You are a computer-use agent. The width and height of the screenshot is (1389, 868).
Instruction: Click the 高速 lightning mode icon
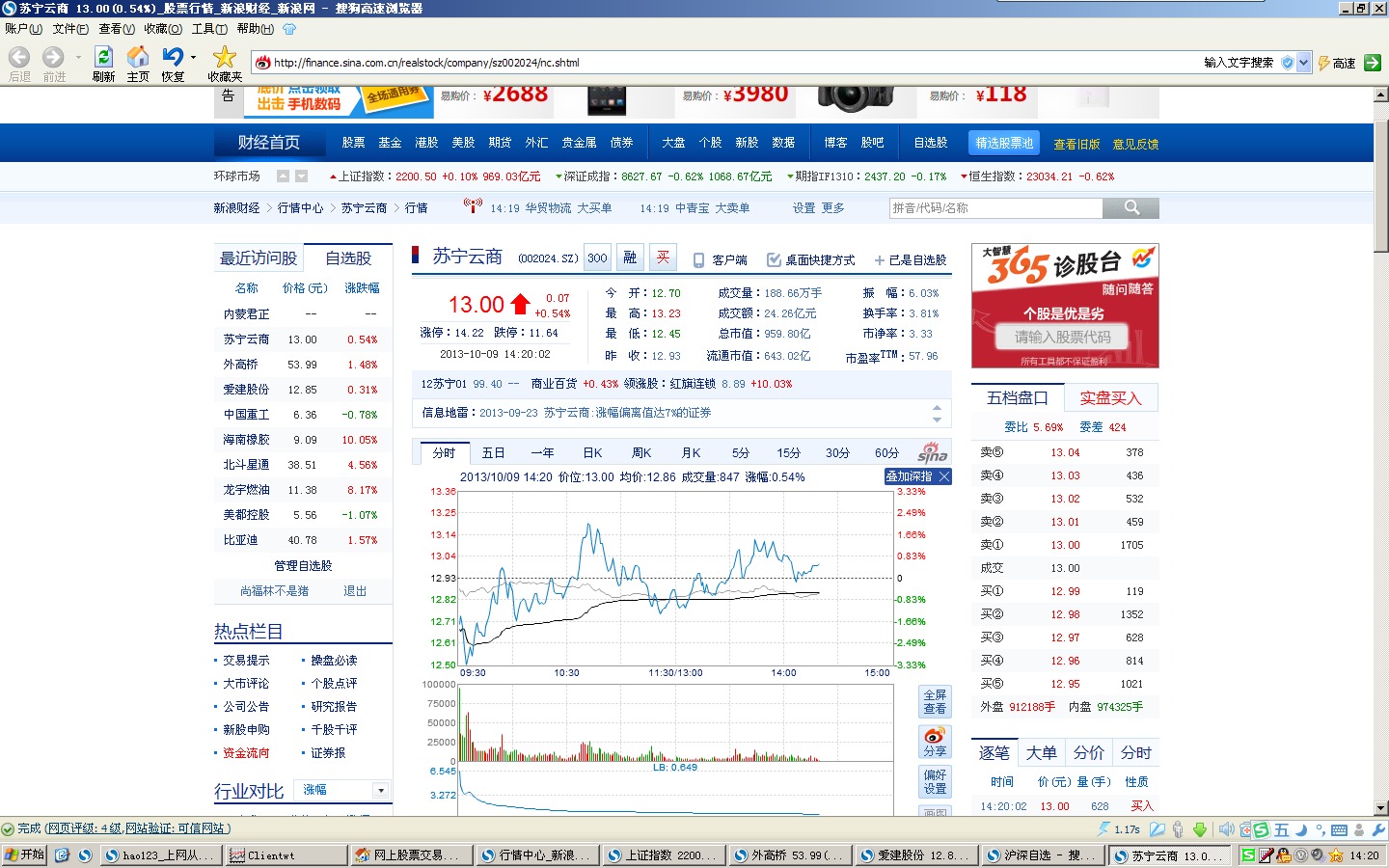click(x=1324, y=63)
